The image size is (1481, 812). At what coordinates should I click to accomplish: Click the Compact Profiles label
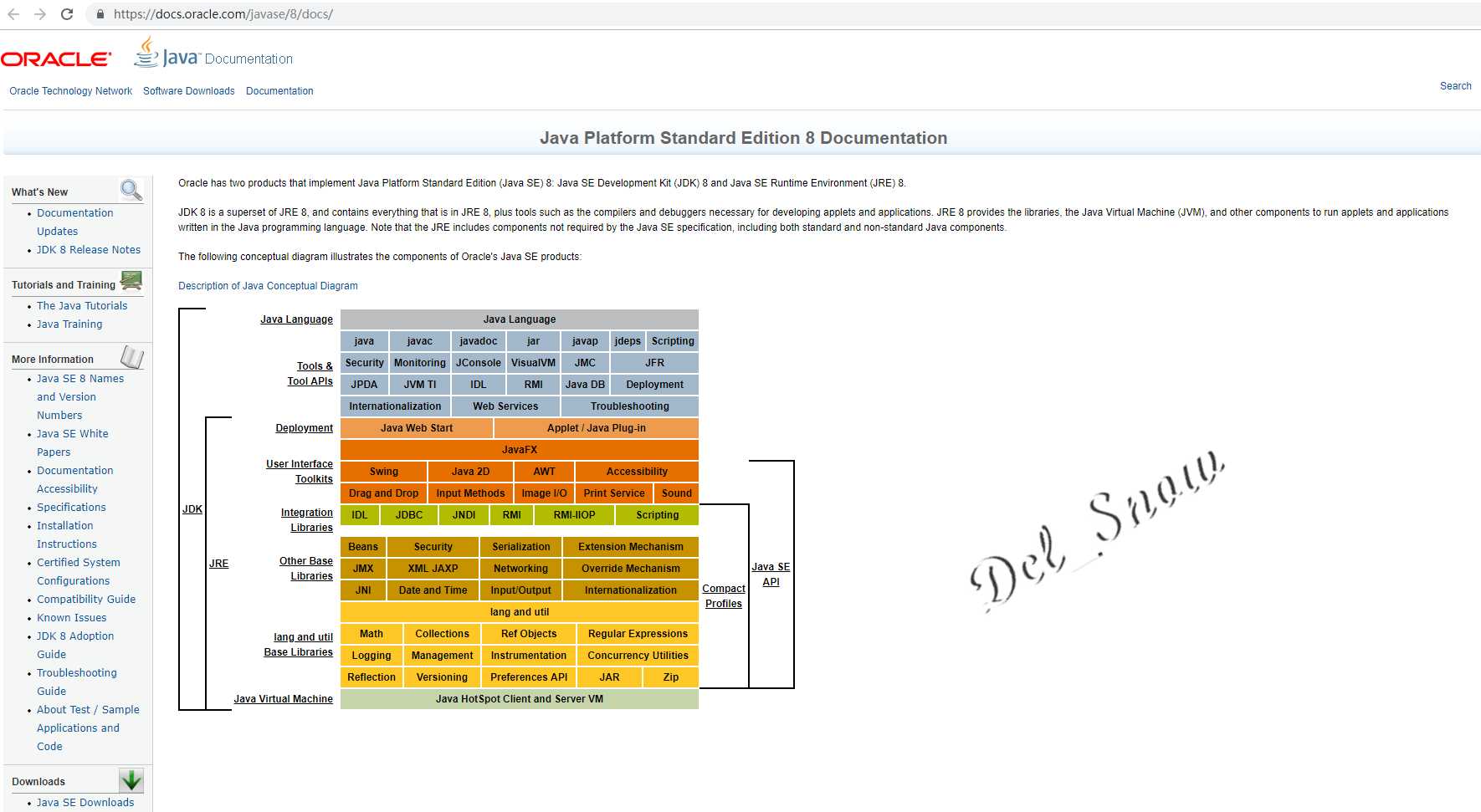[x=724, y=596]
